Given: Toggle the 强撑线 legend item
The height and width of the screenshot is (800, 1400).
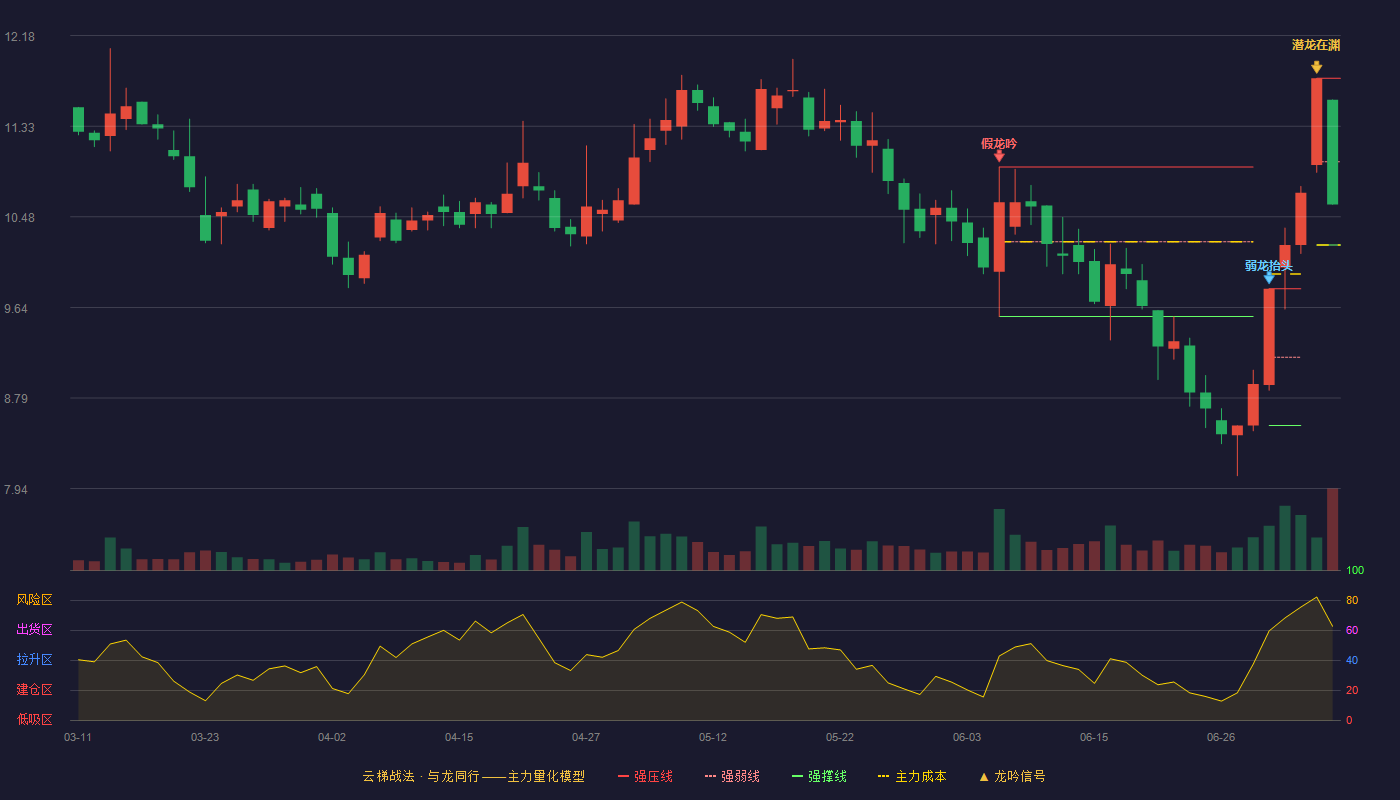Looking at the screenshot, I should click(819, 777).
